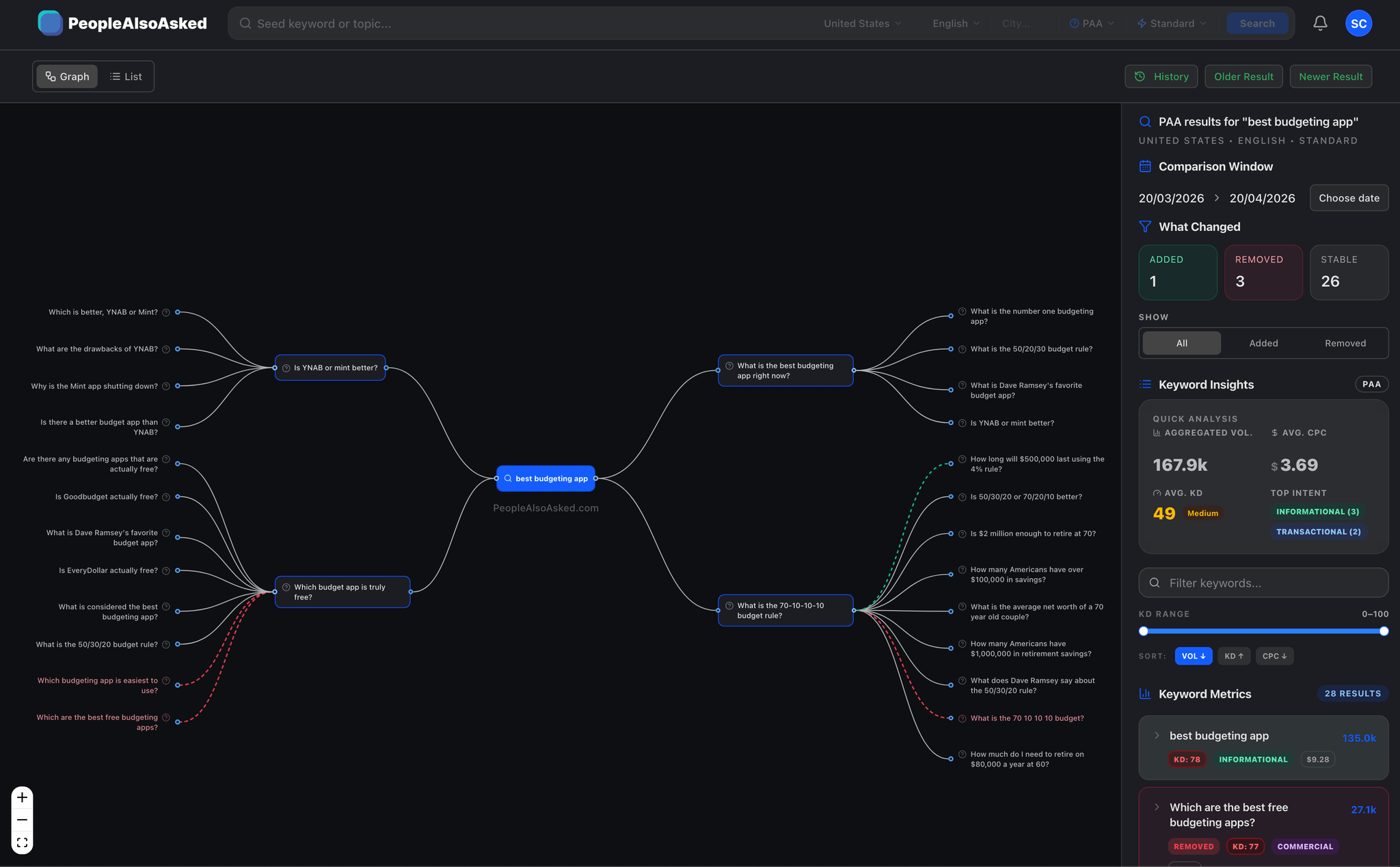The image size is (1400, 867).
Task: Show only Added questions
Action: tap(1263, 343)
